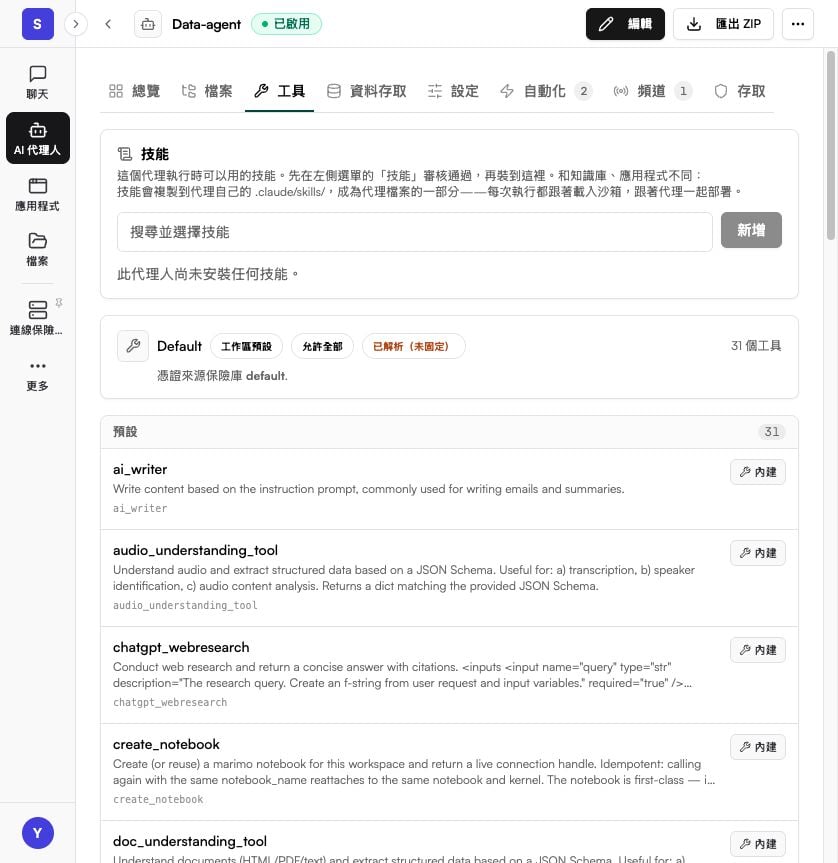
Task: Click 內建 badge for audio_understanding_tool
Action: pyautogui.click(x=758, y=553)
